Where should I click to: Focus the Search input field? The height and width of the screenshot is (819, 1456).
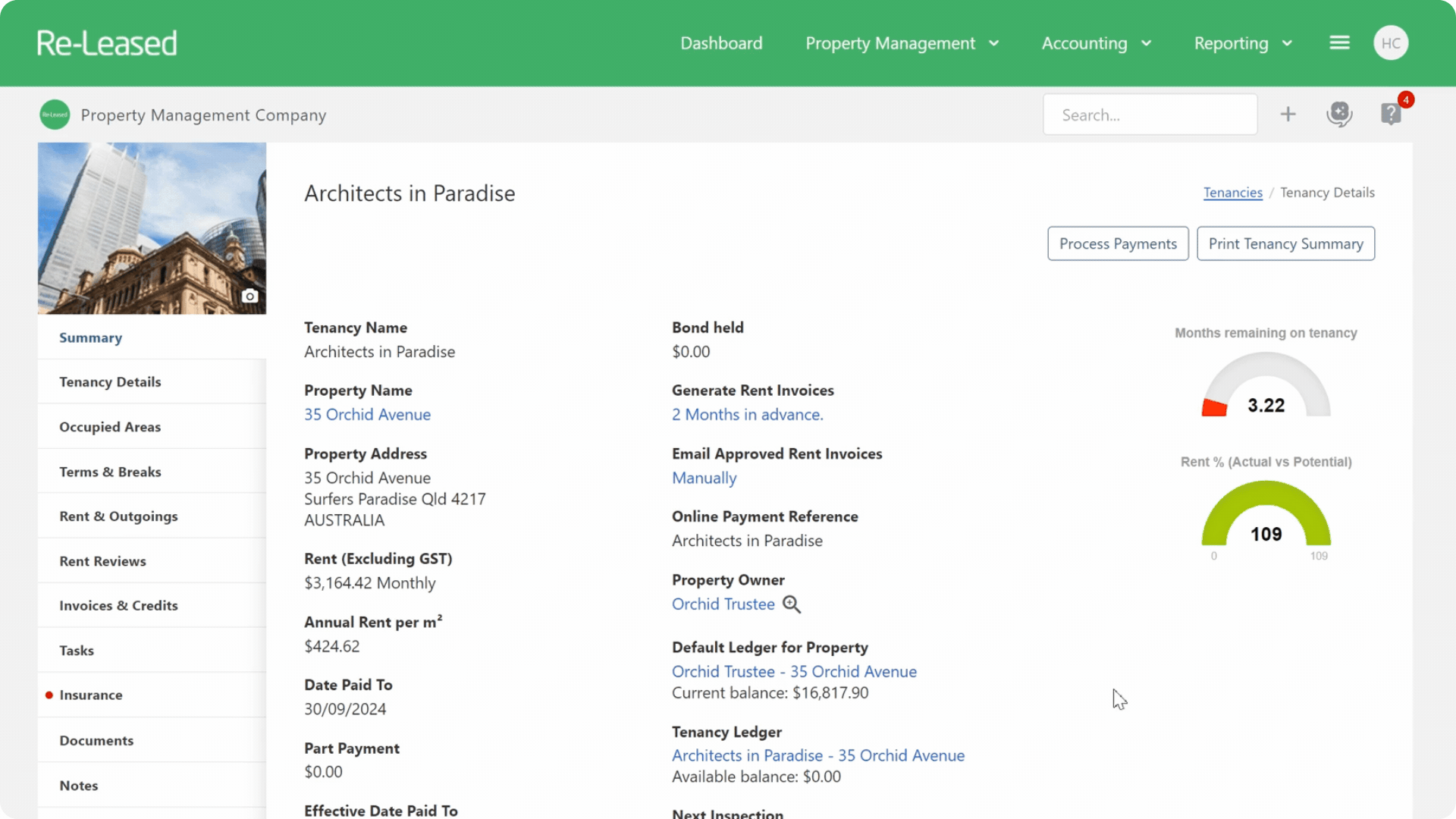[x=1150, y=115]
